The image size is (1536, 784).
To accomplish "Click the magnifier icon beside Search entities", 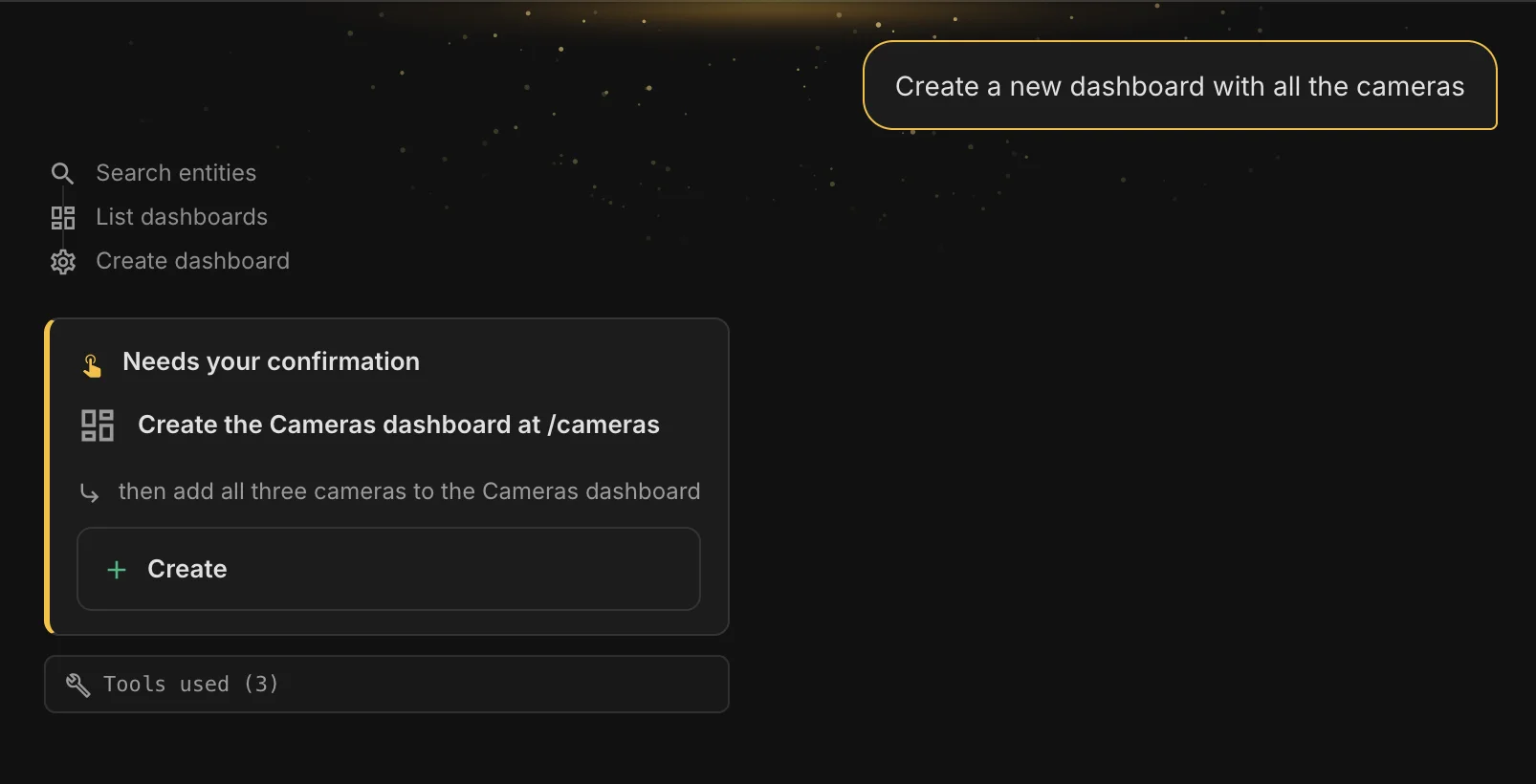I will tap(62, 173).
